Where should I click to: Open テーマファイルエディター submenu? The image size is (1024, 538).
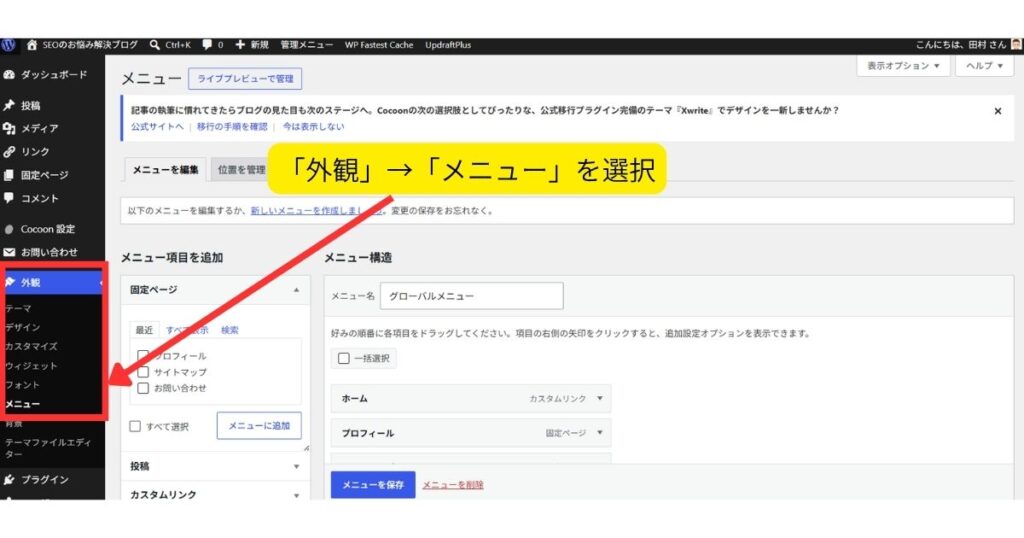48,448
